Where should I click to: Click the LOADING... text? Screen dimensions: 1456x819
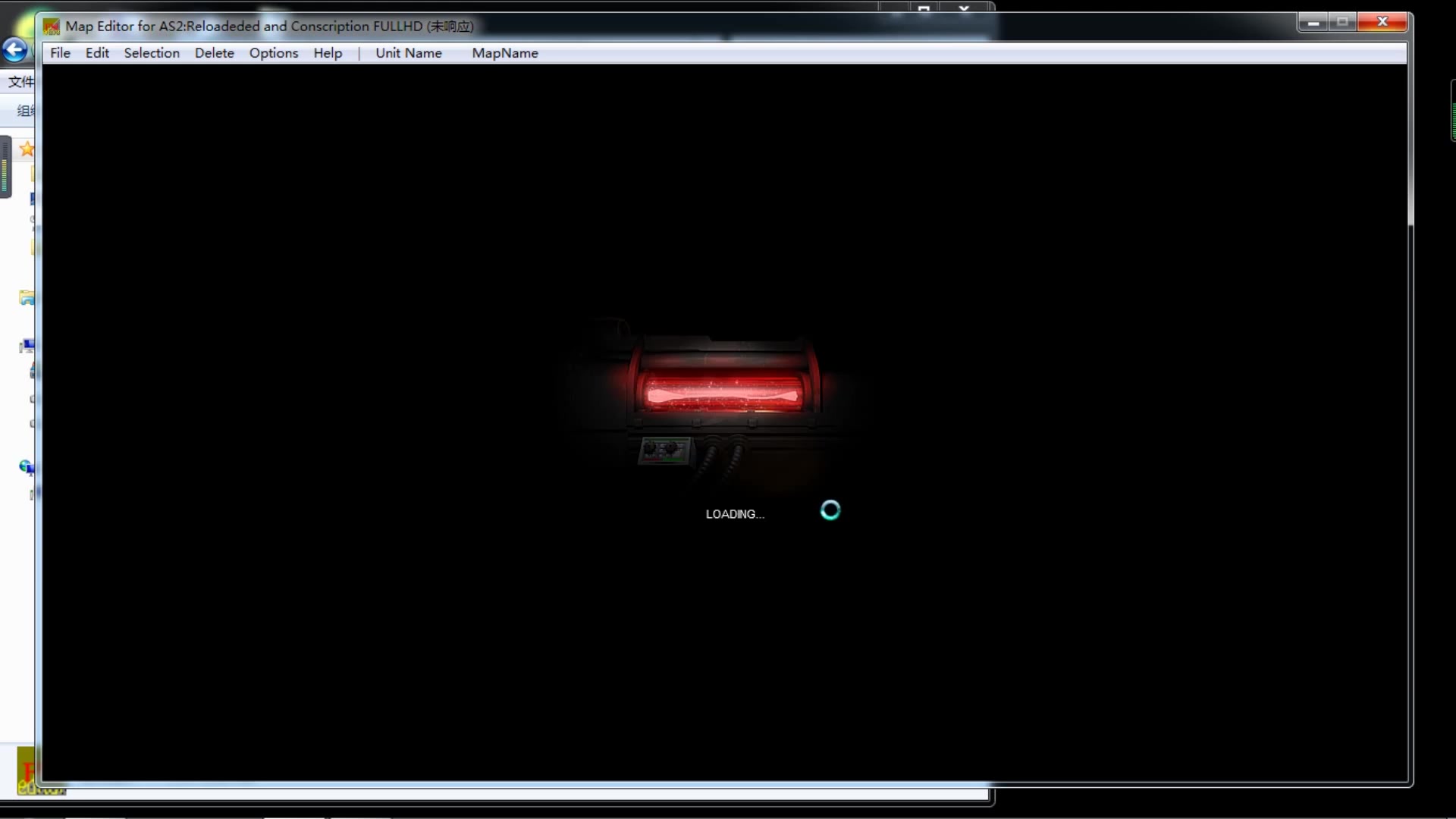tap(735, 514)
